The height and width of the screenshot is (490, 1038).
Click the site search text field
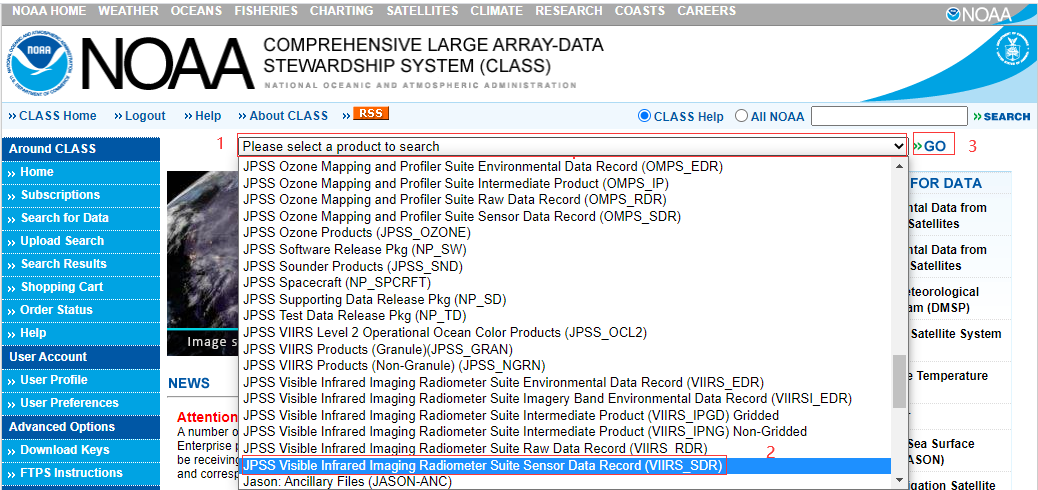pos(889,116)
